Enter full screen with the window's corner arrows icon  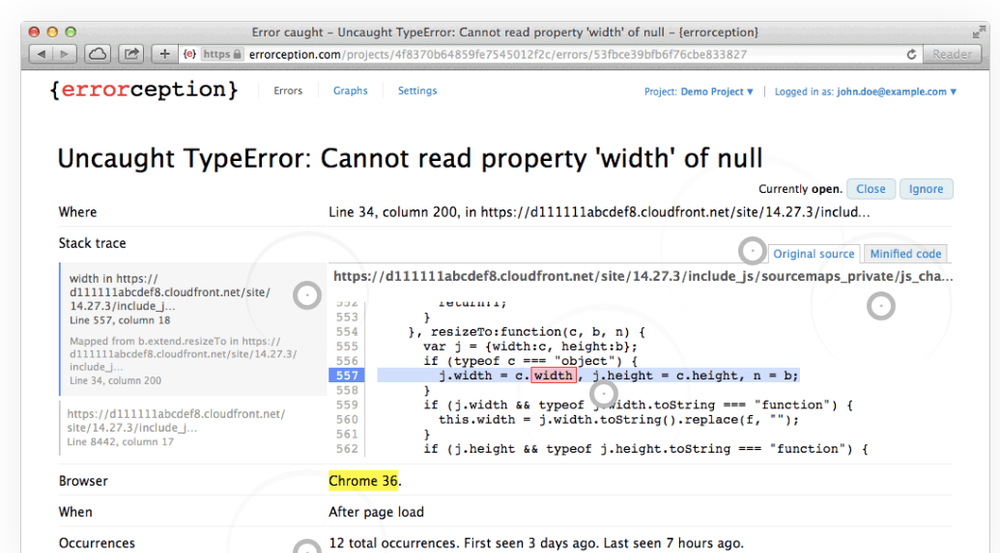[x=979, y=32]
